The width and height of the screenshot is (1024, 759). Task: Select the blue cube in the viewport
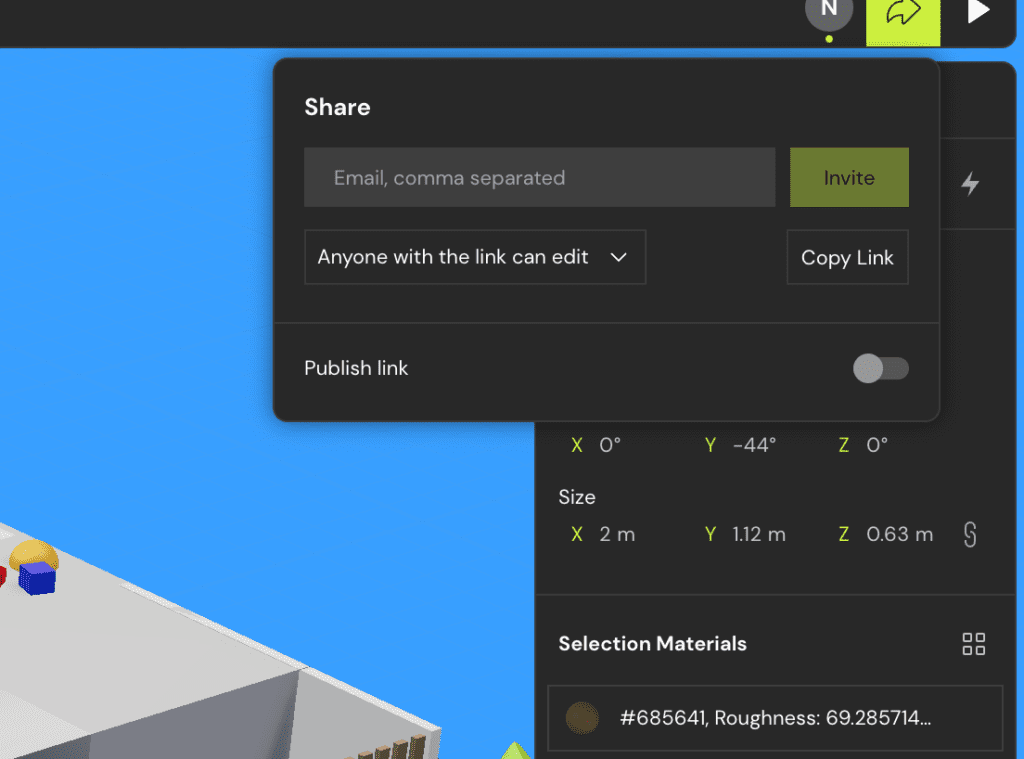38,578
